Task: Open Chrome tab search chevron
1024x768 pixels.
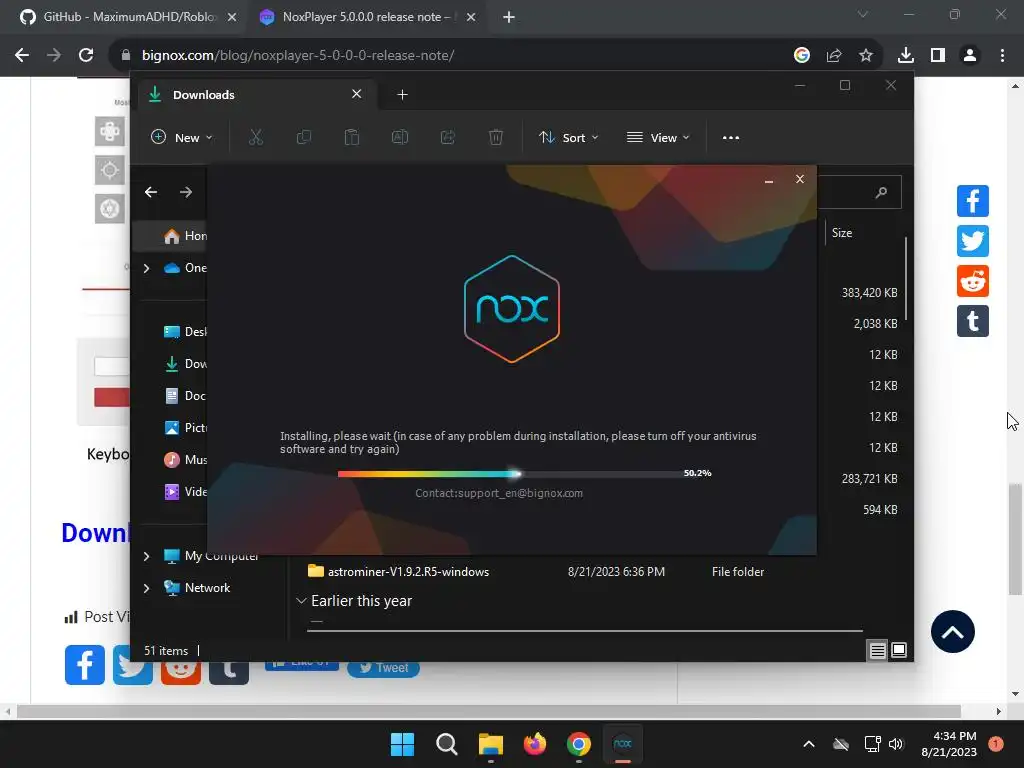Action: click(863, 14)
